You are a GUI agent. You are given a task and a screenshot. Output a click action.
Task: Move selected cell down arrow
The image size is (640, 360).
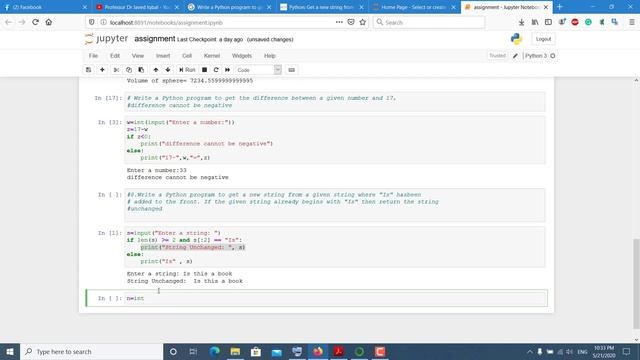(x=168, y=70)
